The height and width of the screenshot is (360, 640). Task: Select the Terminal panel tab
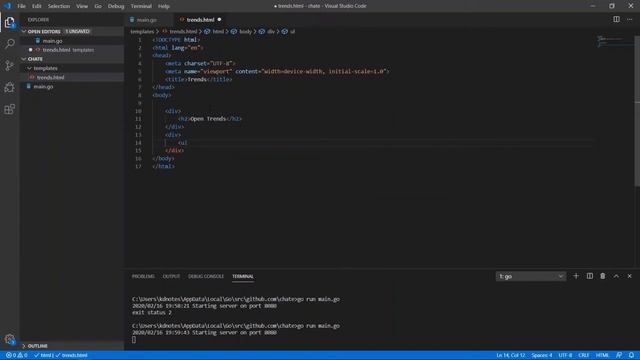[x=243, y=276]
